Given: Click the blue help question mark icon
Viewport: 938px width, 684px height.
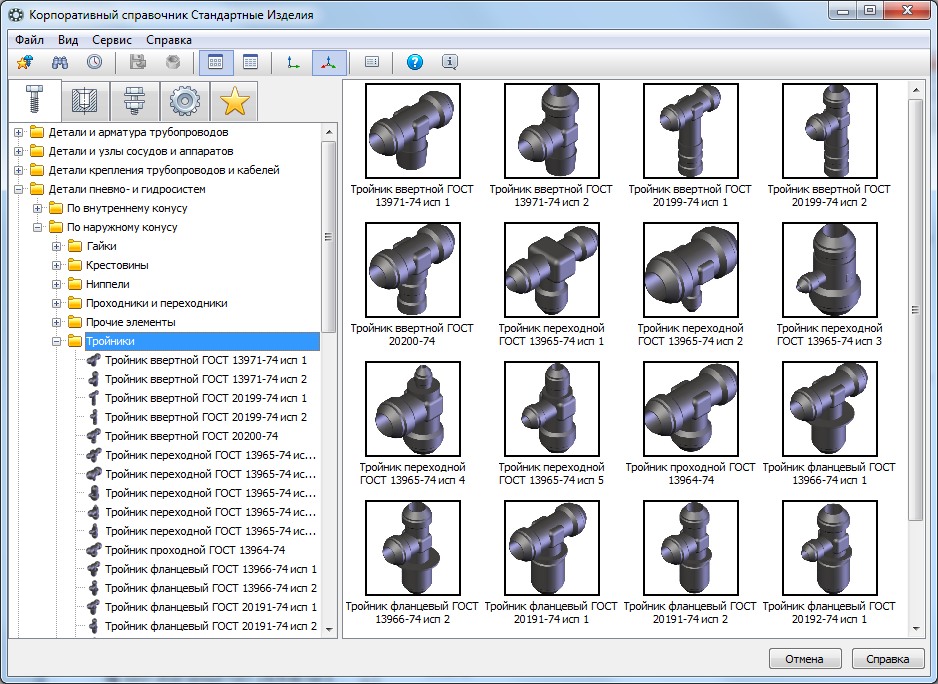Looking at the screenshot, I should [x=415, y=62].
